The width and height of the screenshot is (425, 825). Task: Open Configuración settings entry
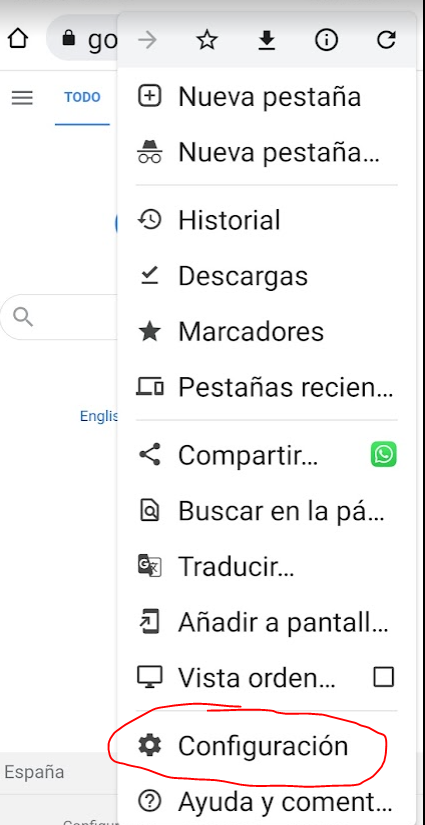[267, 746]
